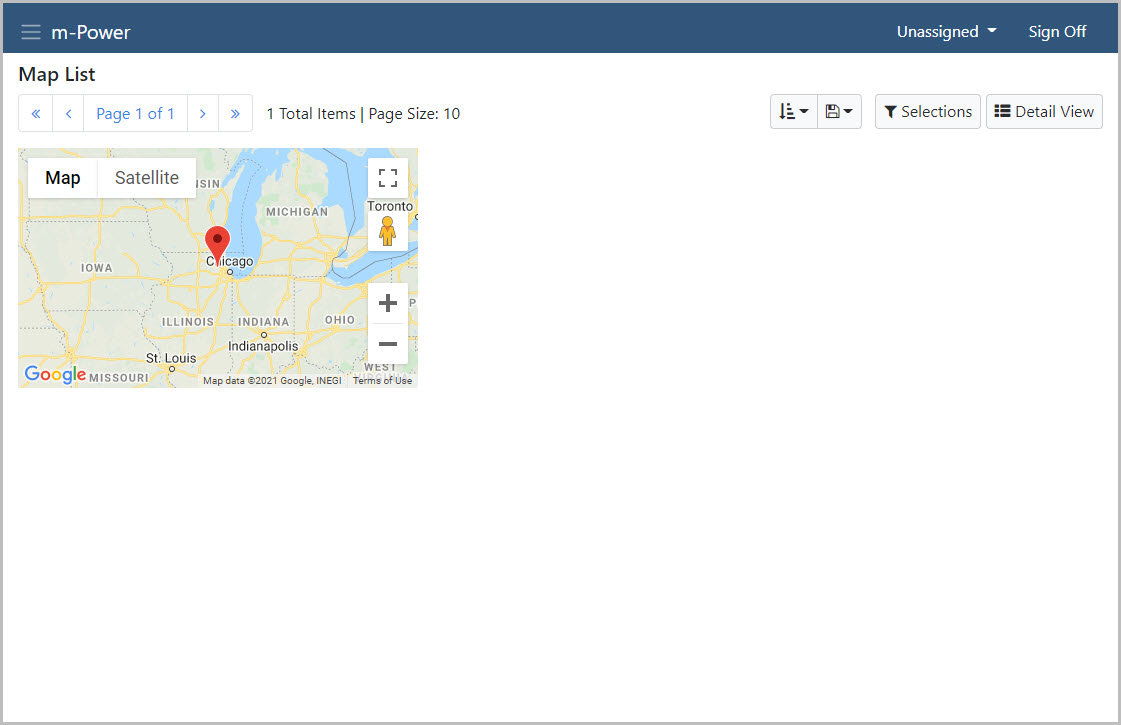Click the MICHIGAN label on the map

[297, 212]
